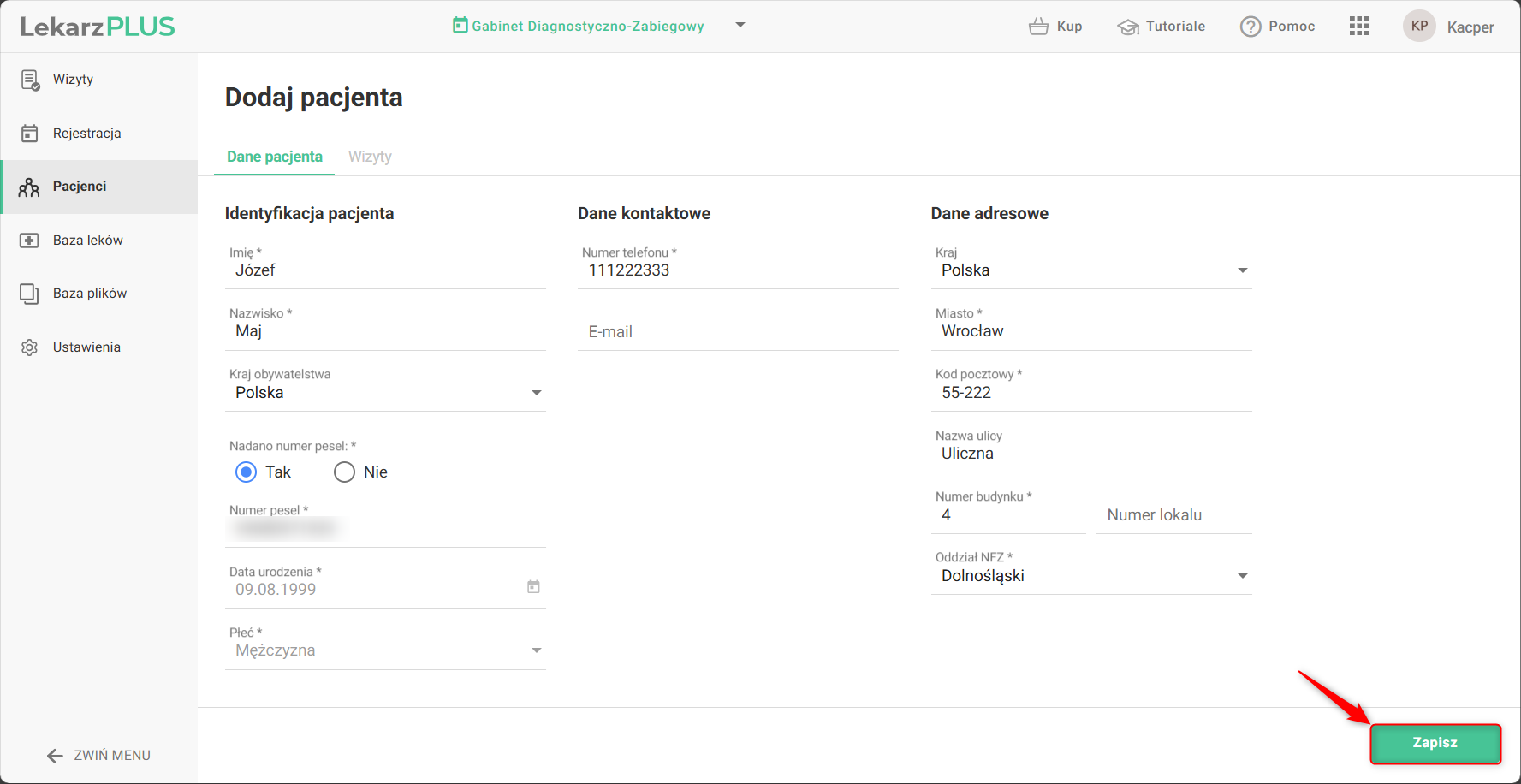Expand the Kraj obywatelstwa dropdown

point(537,393)
